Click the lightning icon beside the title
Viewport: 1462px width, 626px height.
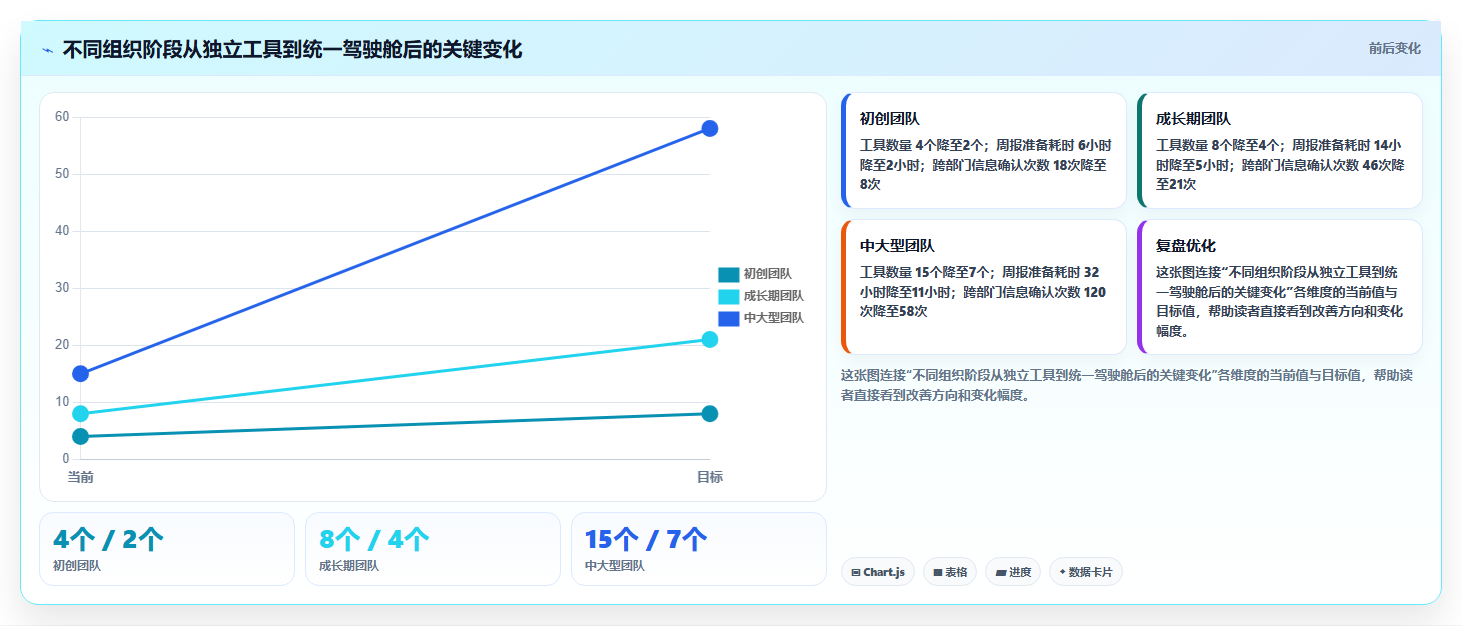coord(48,50)
